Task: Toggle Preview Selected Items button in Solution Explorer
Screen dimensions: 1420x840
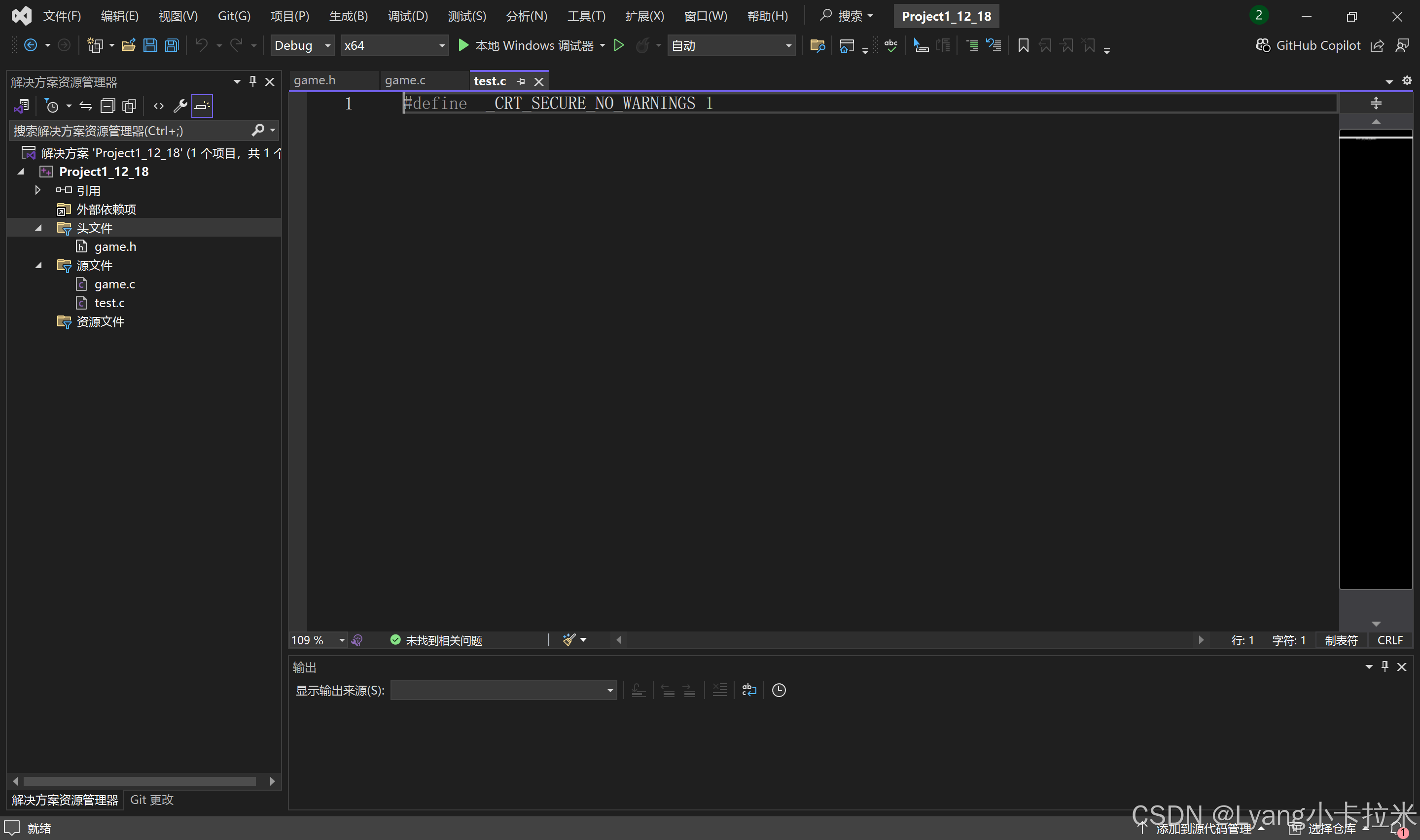Action: point(202,106)
